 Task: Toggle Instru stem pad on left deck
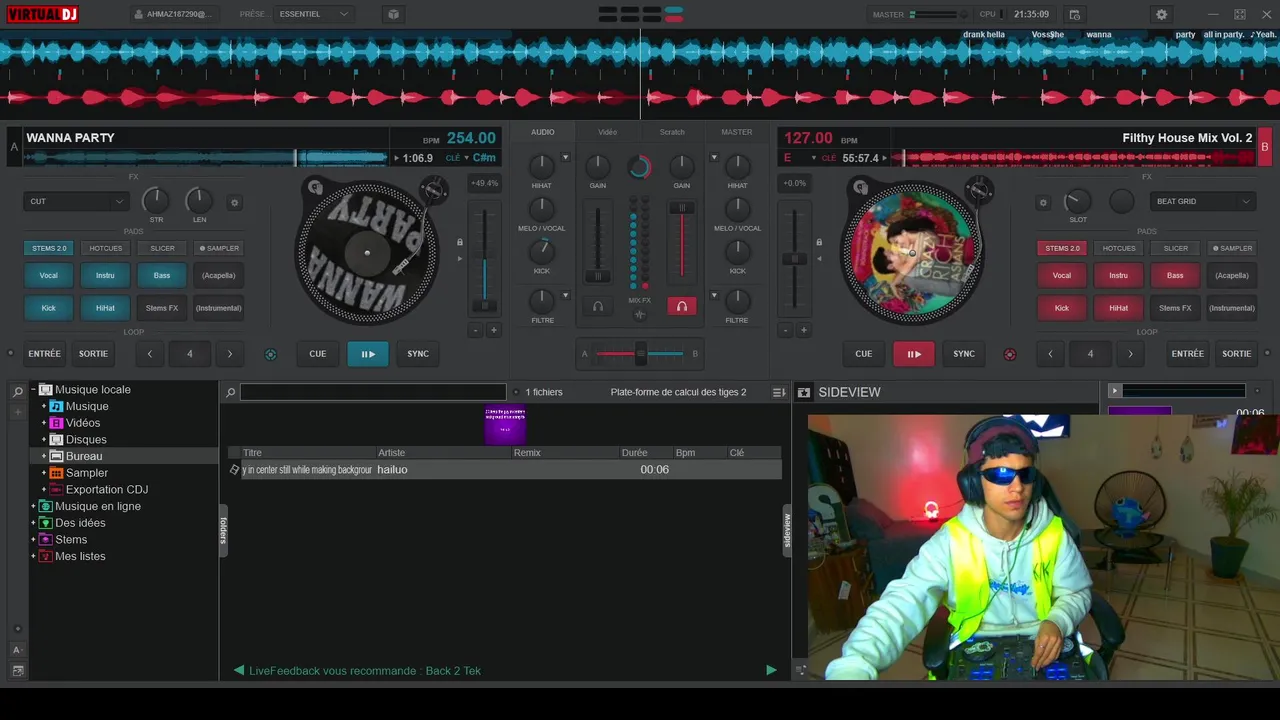pos(105,275)
